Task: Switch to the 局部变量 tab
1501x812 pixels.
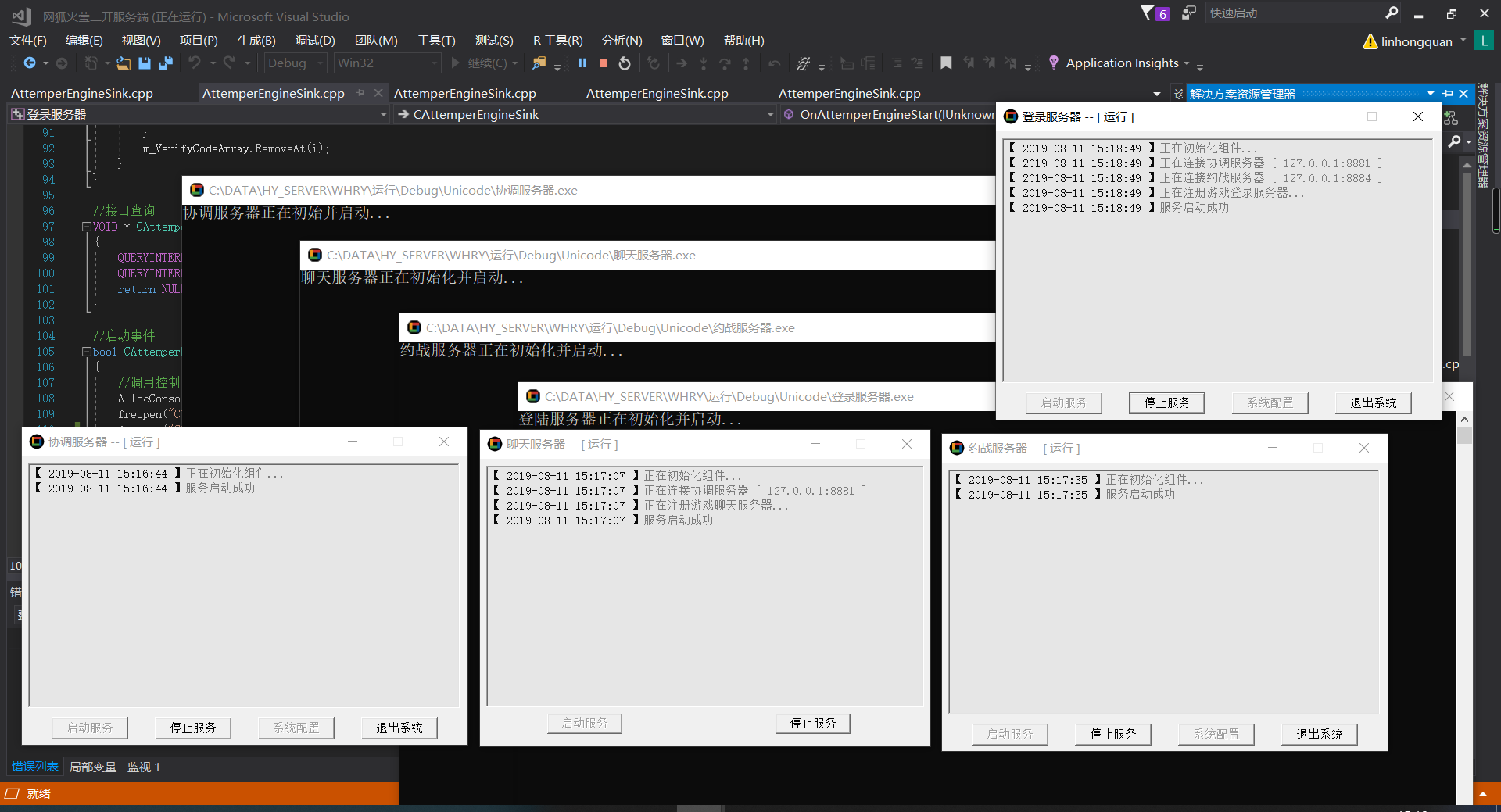Action: click(92, 767)
